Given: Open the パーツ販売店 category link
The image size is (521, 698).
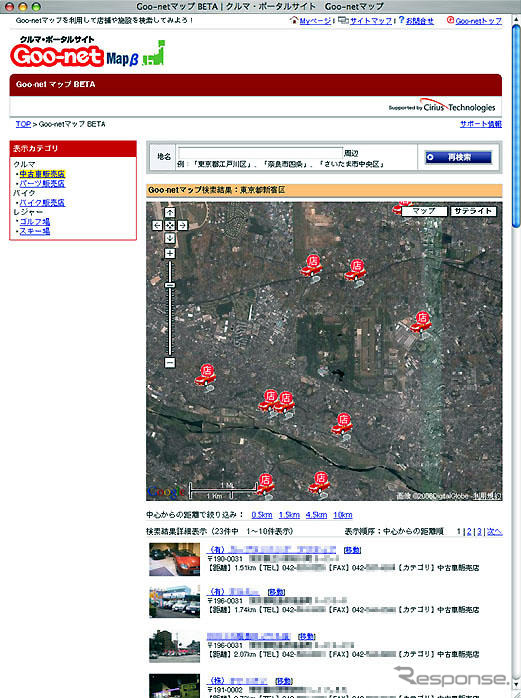Looking at the screenshot, I should (42, 183).
